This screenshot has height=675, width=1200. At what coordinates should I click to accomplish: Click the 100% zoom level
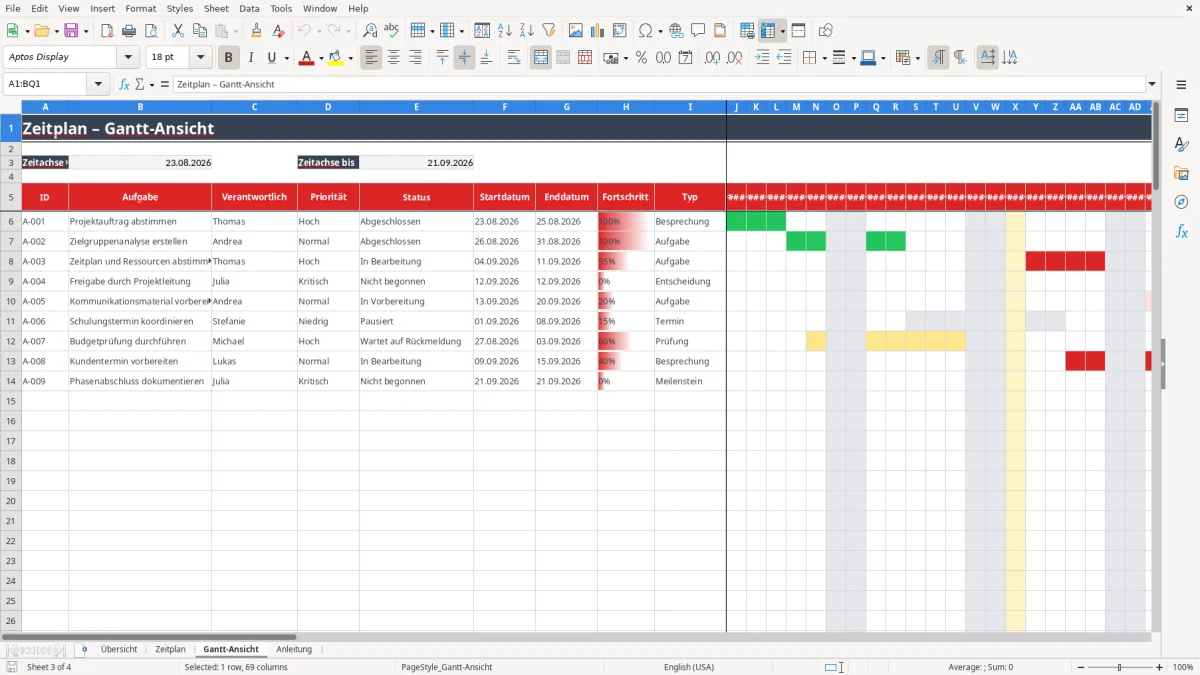coord(1183,667)
